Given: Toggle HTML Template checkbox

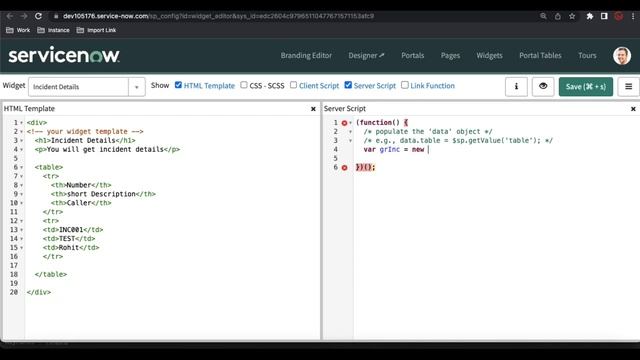Looking at the screenshot, I should tap(178, 85).
